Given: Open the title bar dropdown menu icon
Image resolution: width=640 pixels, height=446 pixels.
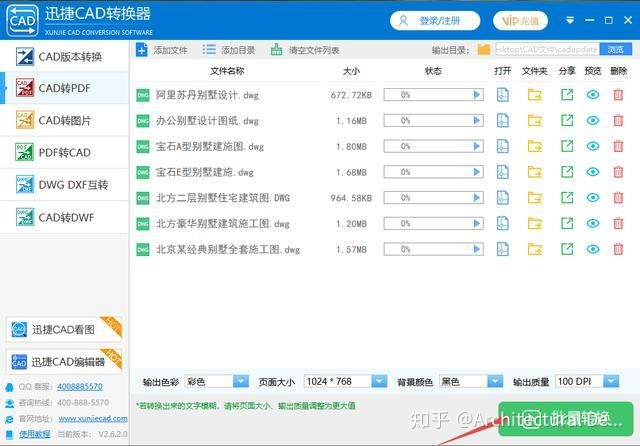Looking at the screenshot, I should tap(570, 20).
